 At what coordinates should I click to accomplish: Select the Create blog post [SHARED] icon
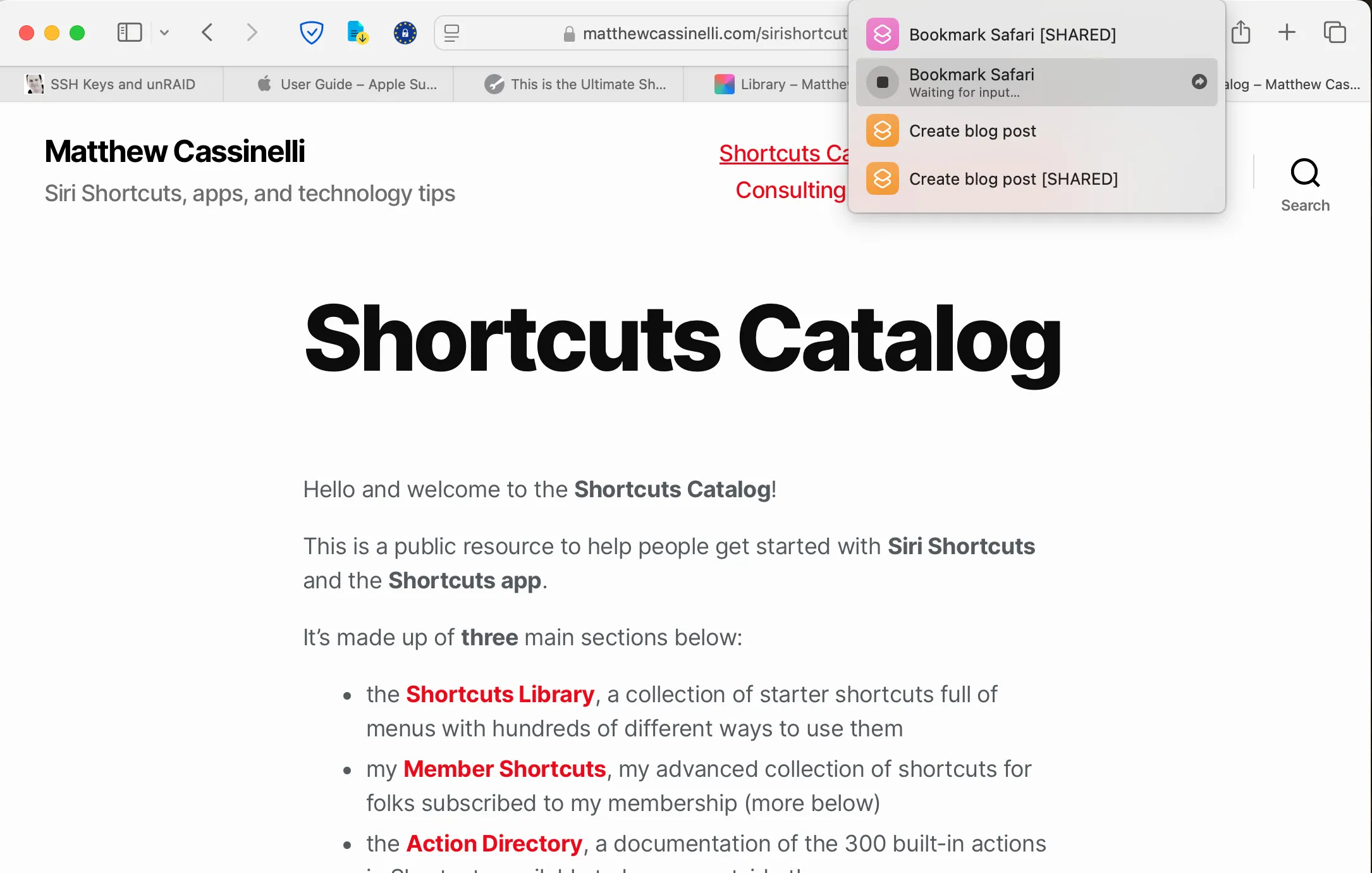click(881, 179)
